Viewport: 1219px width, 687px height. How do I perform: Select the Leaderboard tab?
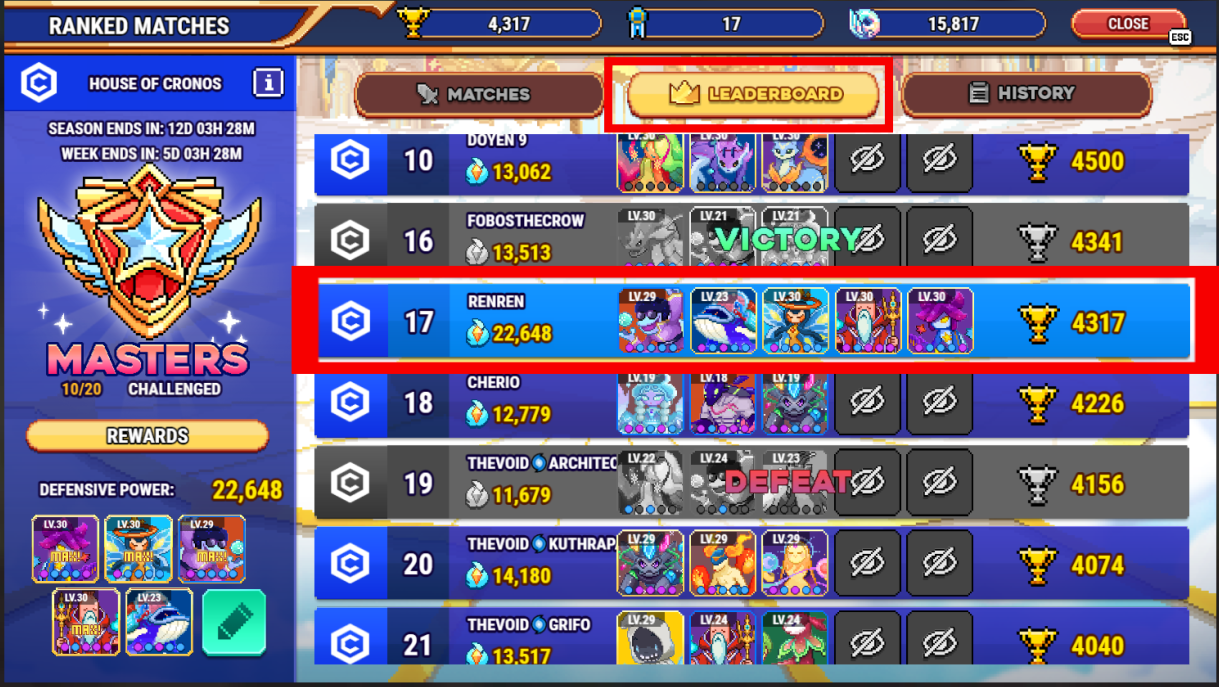(754, 94)
